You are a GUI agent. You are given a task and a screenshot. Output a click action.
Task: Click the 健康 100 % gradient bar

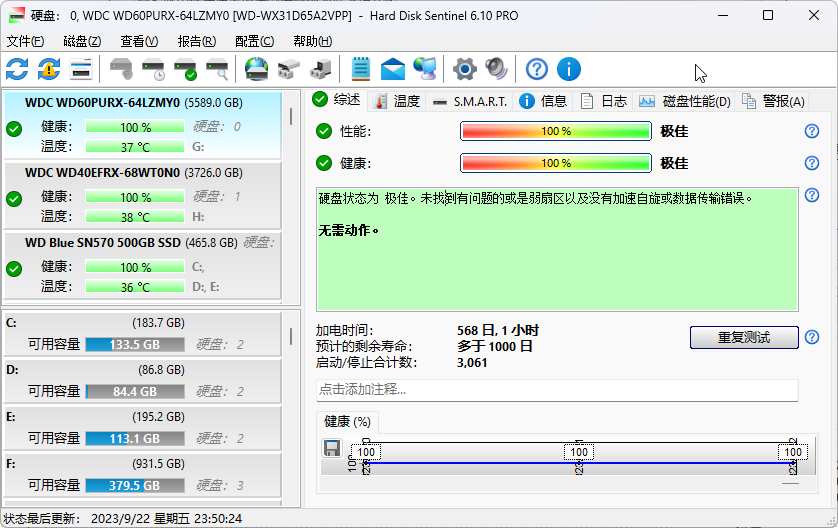tap(556, 163)
